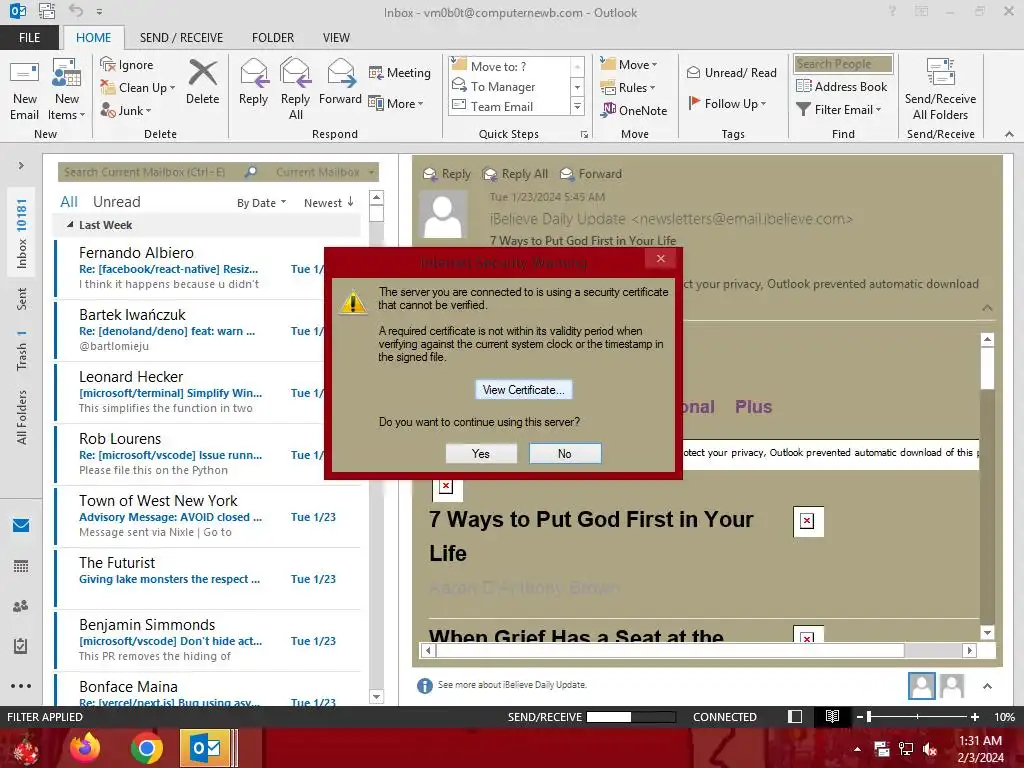Open the New Items menu
The image size is (1024, 768).
[x=67, y=90]
